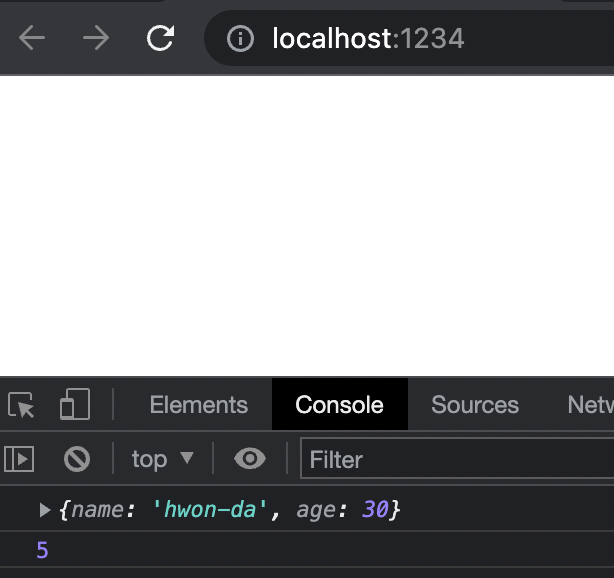Open the top context dropdown
This screenshot has width=614, height=578.
click(x=163, y=459)
